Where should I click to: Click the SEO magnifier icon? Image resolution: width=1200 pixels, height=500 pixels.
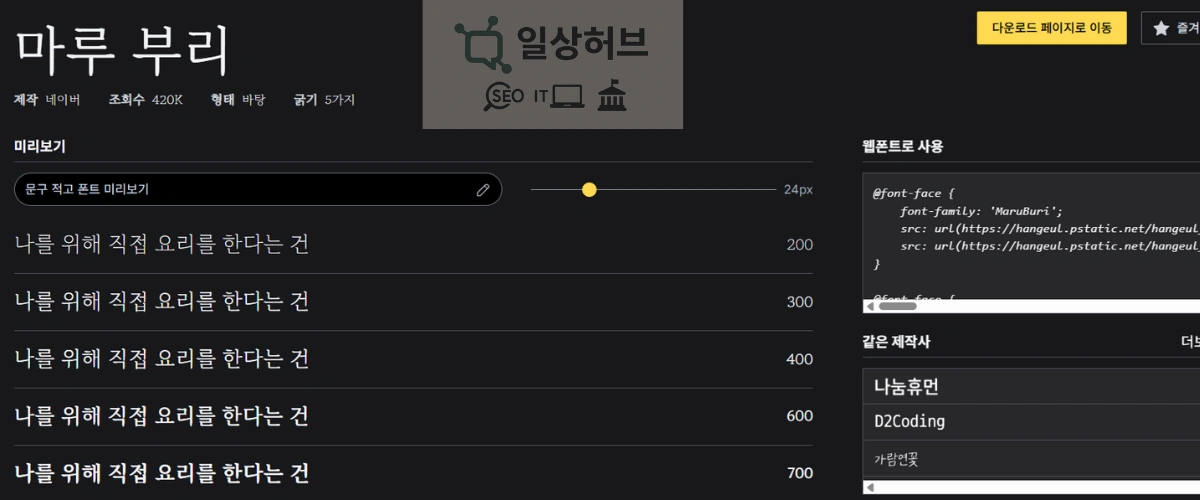click(x=504, y=96)
